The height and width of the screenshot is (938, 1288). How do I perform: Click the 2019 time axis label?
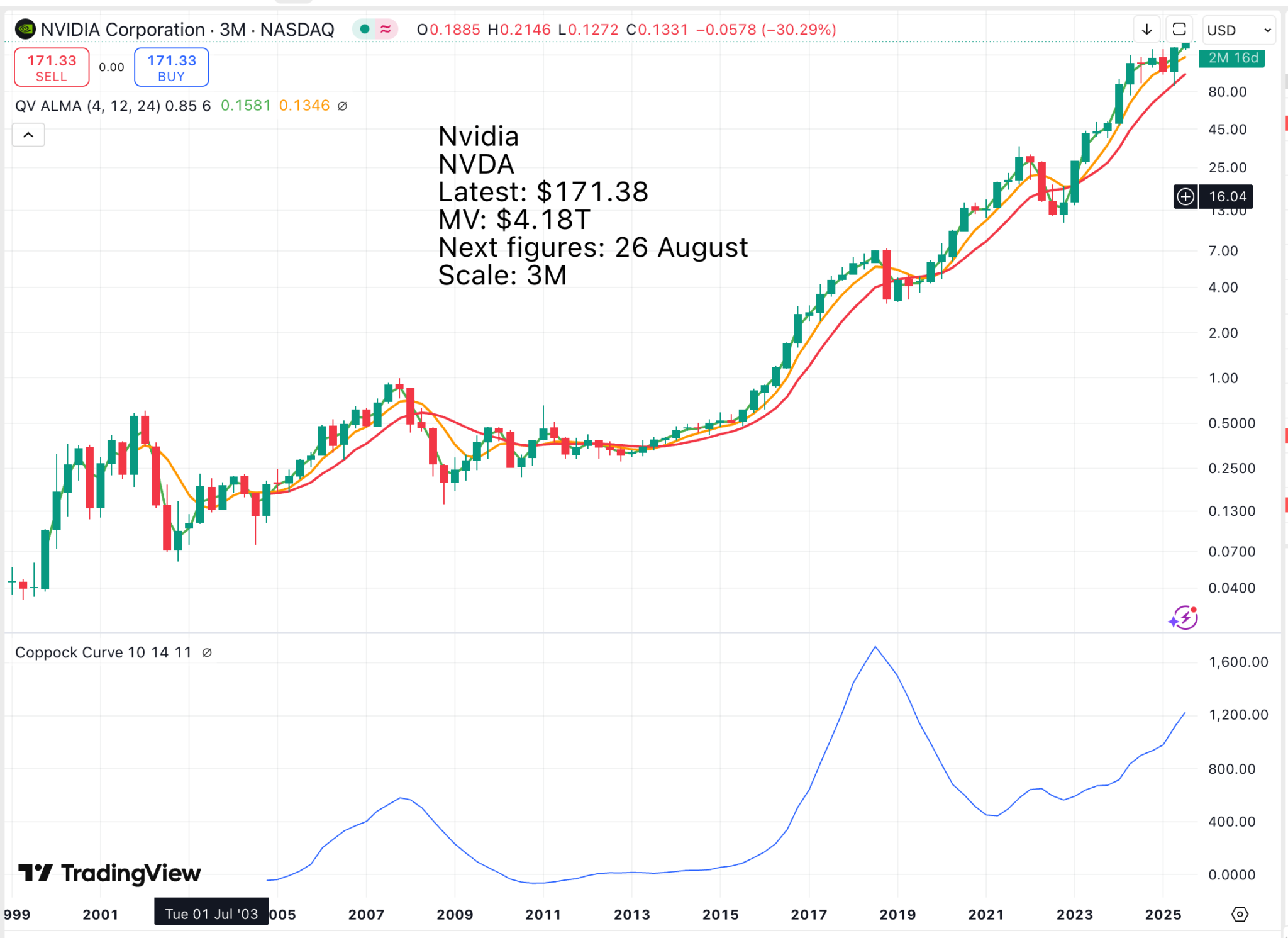point(897,915)
